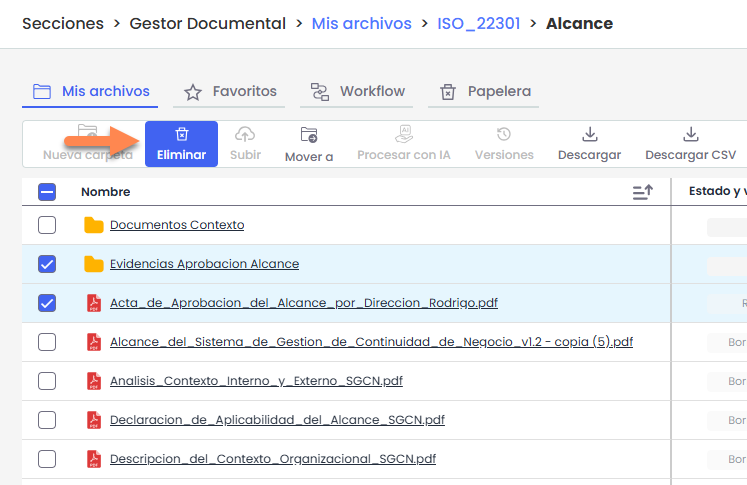Image resolution: width=747 pixels, height=485 pixels.
Task: Toggle the select-all header checkbox
Action: 47,192
